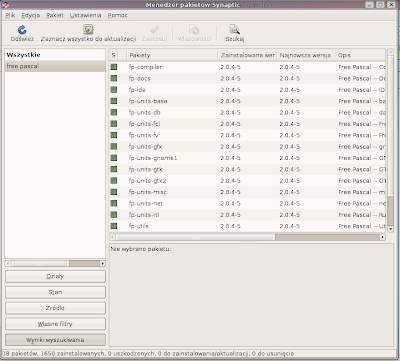Click status box of fp-compiler
Viewport: 400px width, 361px height.
[x=114, y=67]
